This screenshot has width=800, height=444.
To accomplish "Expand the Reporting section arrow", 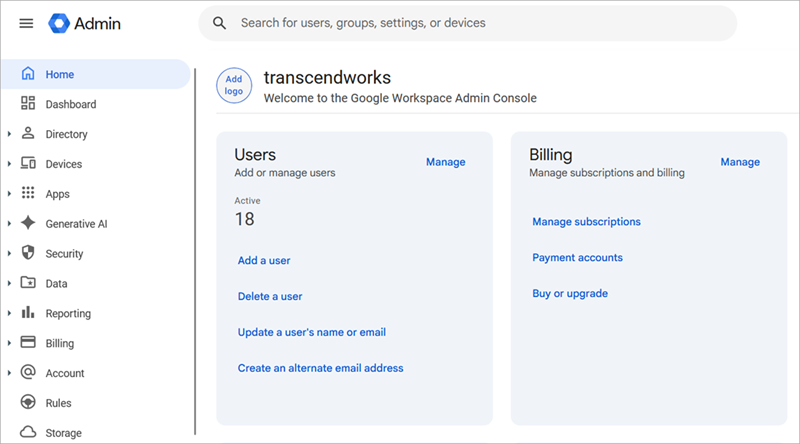I will click(9, 313).
